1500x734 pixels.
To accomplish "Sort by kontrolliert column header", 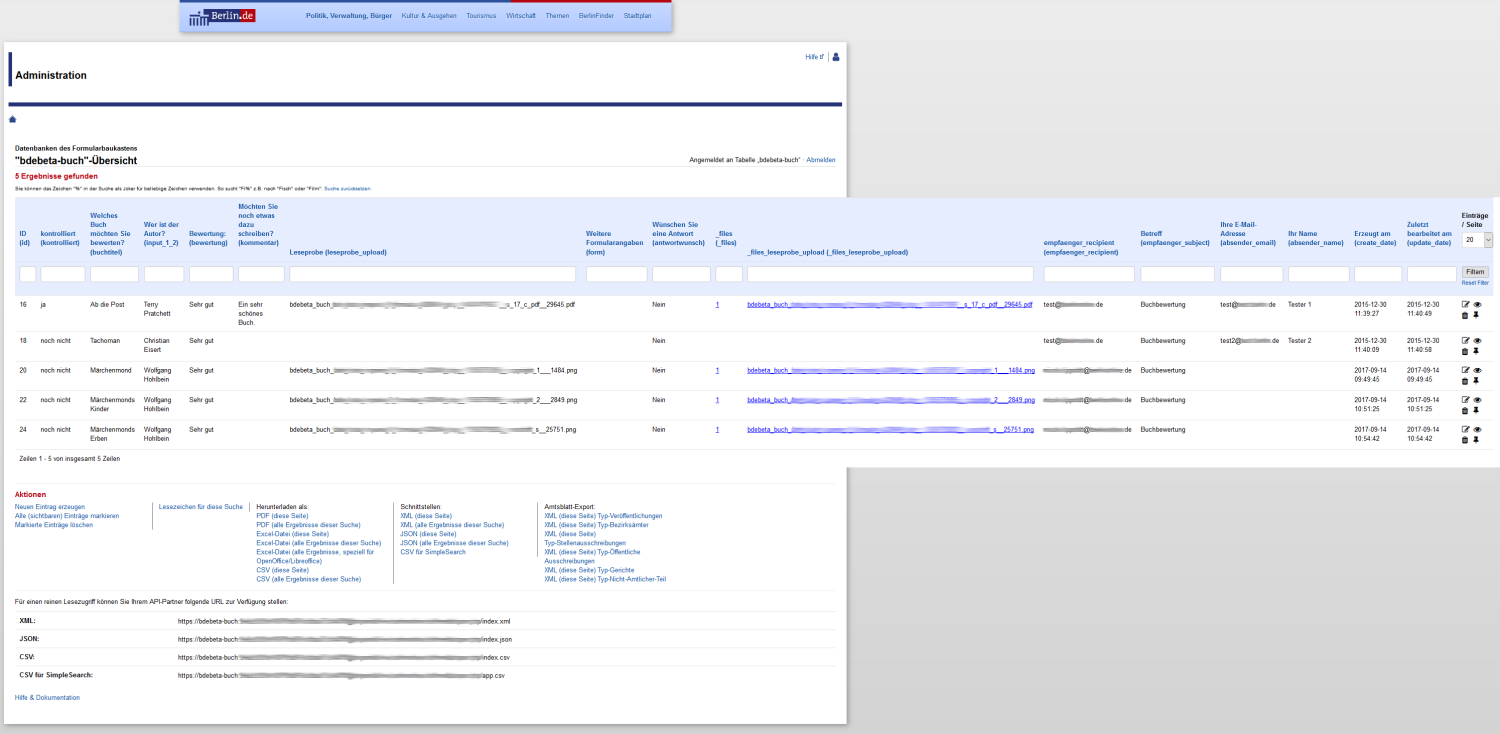I will coord(62,238).
